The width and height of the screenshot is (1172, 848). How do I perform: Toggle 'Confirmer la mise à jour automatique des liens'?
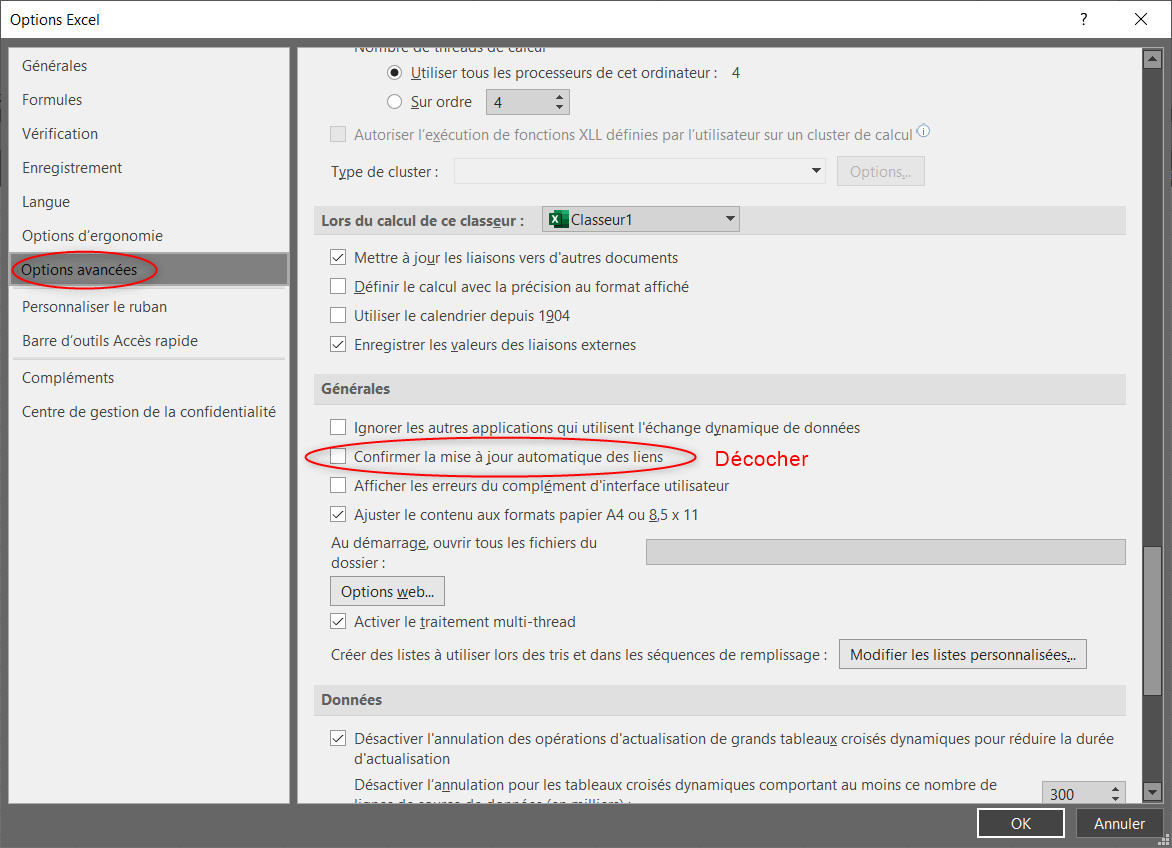click(338, 457)
